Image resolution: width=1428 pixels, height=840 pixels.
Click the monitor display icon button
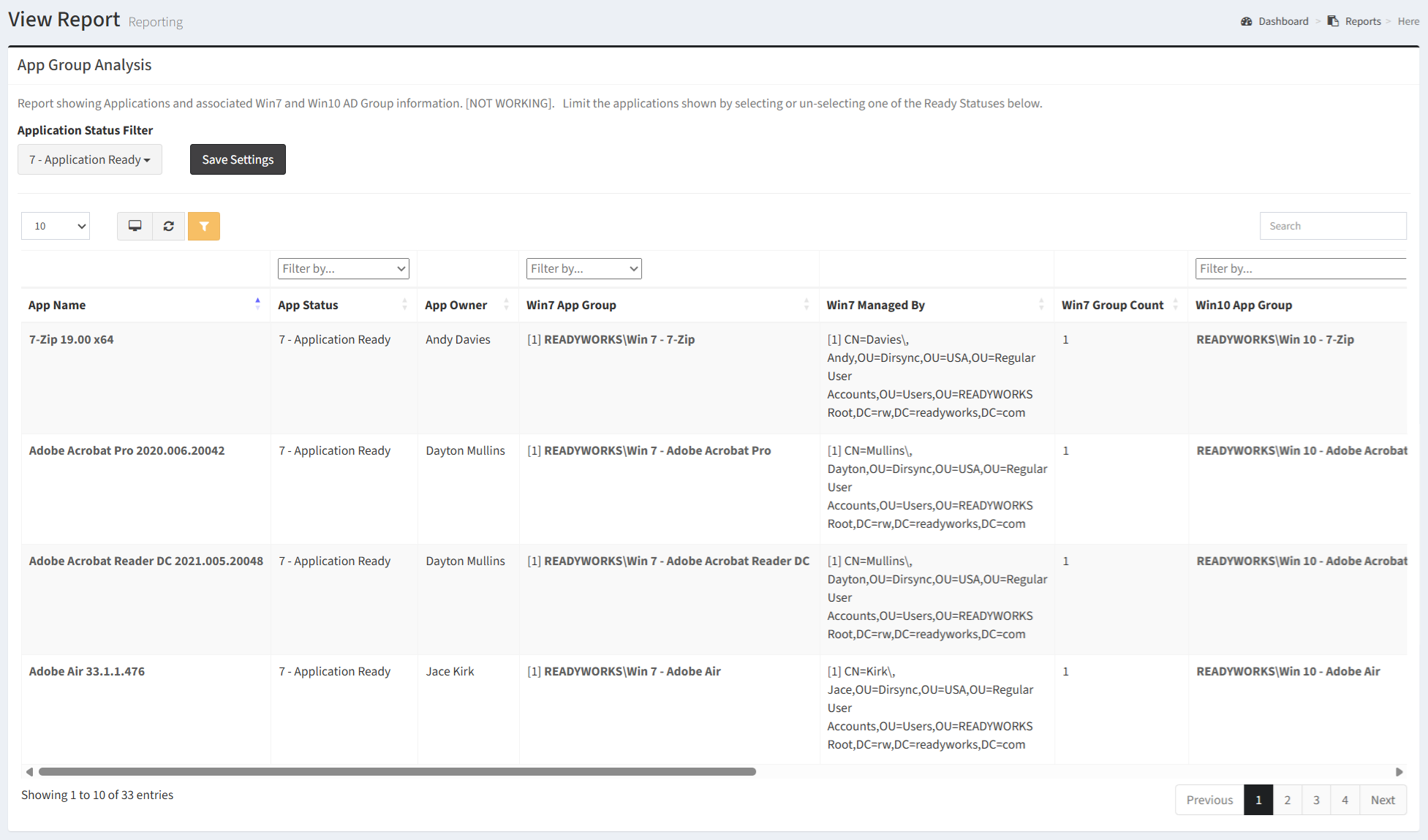[135, 226]
